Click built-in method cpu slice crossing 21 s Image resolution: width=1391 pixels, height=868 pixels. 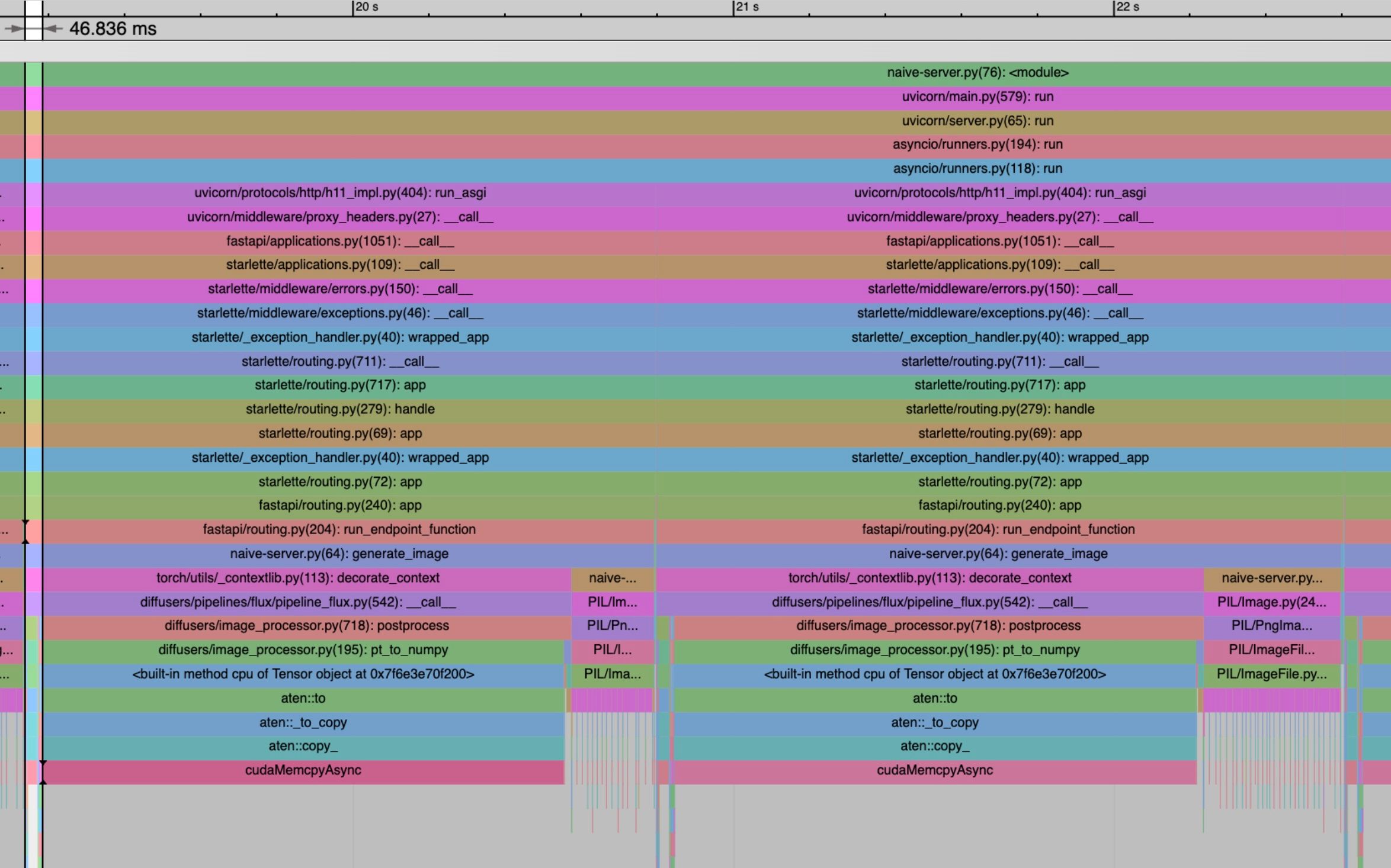tap(935, 675)
